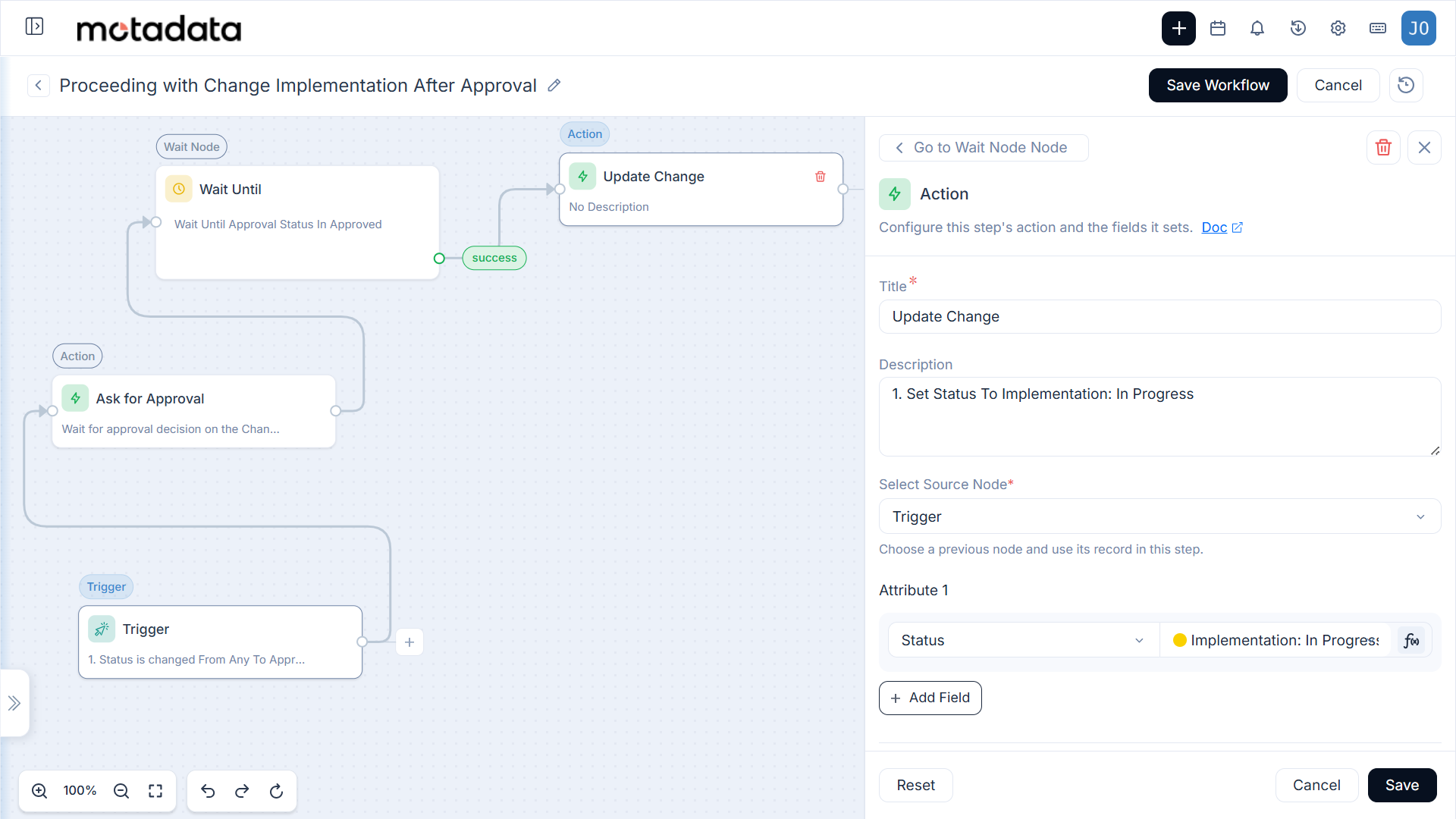This screenshot has width=1456, height=819.
Task: Click Go to Wait Node Node
Action: [x=984, y=147]
